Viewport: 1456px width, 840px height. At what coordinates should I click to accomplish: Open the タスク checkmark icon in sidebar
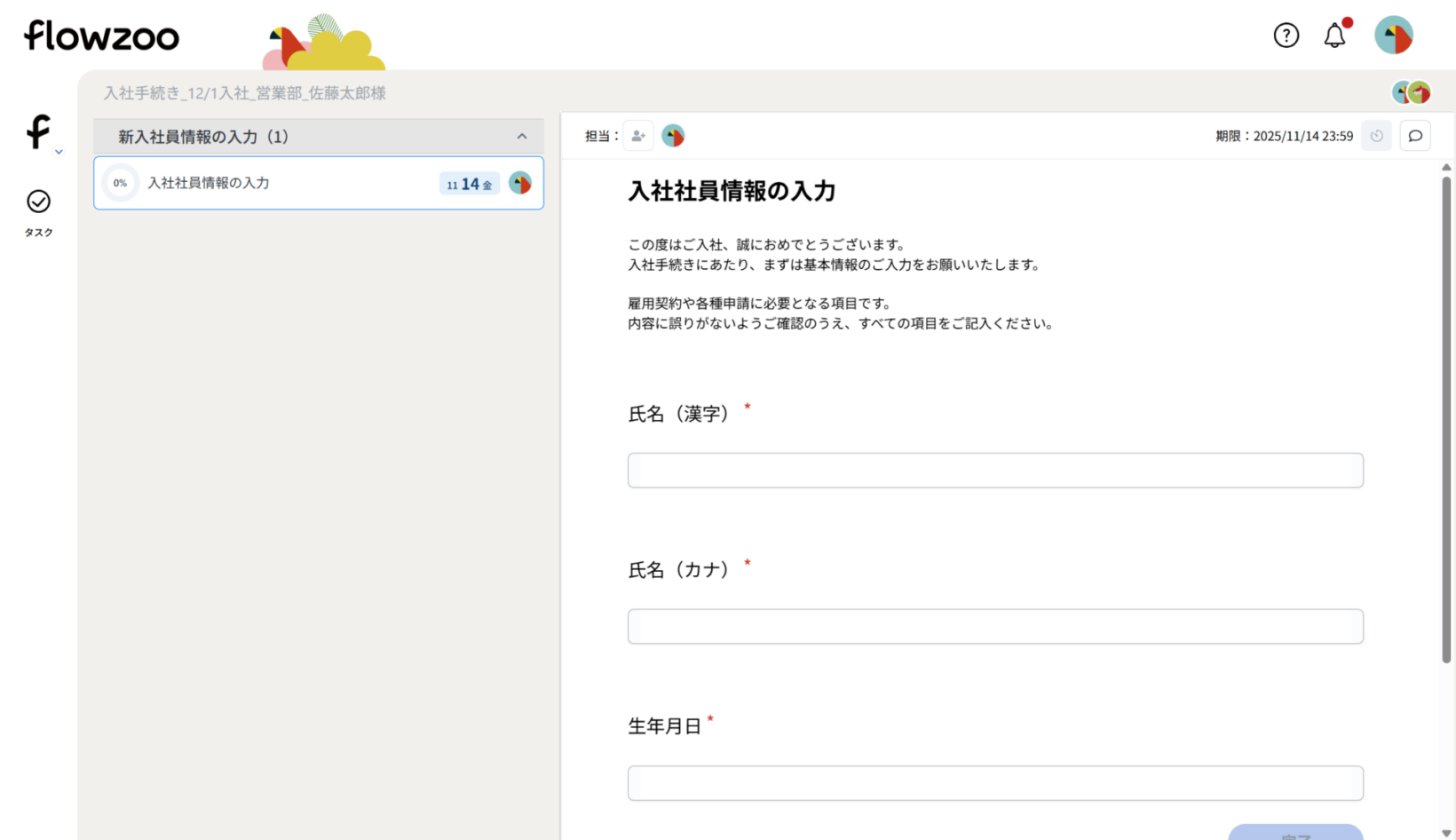coord(38,202)
